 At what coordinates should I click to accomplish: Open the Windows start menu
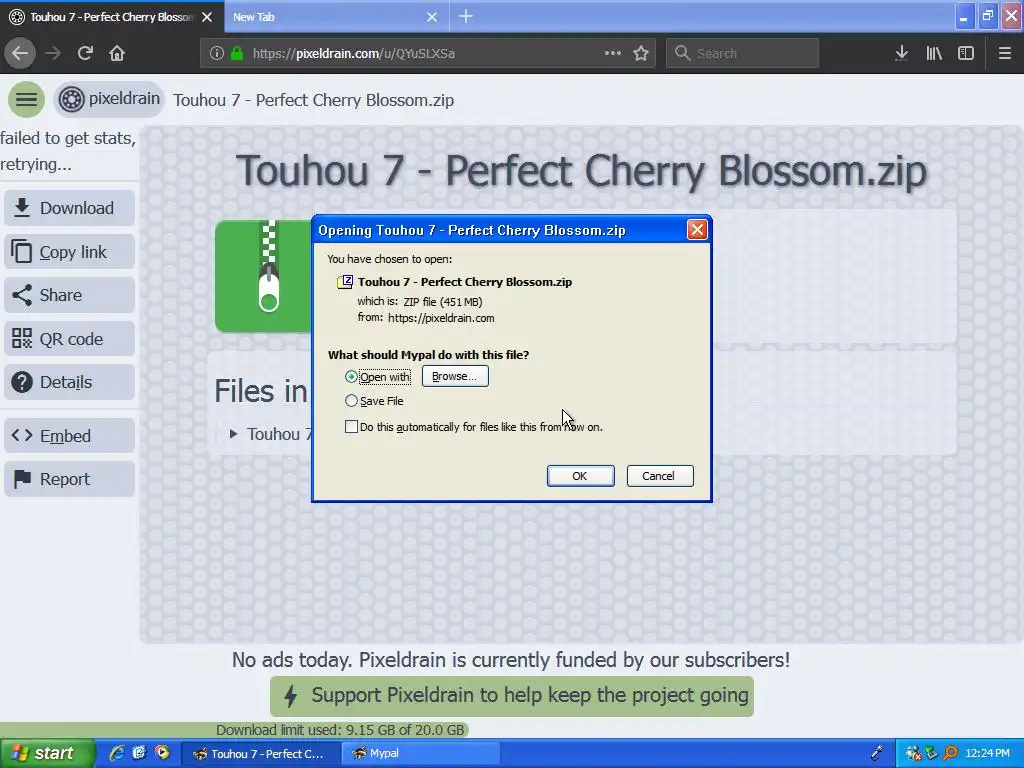point(47,753)
